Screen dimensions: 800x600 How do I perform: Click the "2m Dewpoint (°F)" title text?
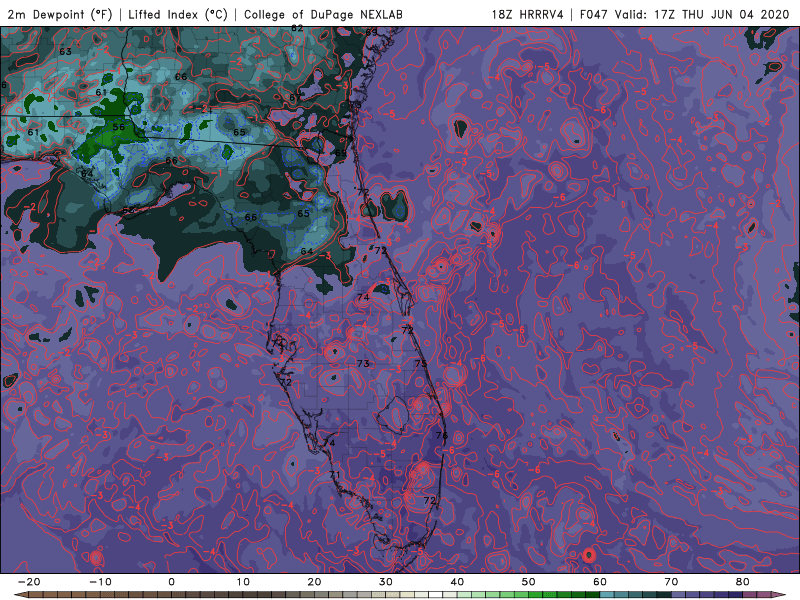coord(59,14)
